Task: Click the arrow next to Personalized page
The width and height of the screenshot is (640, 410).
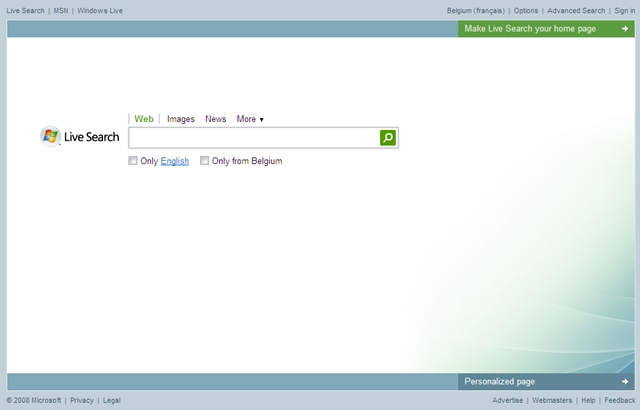Action: (x=624, y=381)
